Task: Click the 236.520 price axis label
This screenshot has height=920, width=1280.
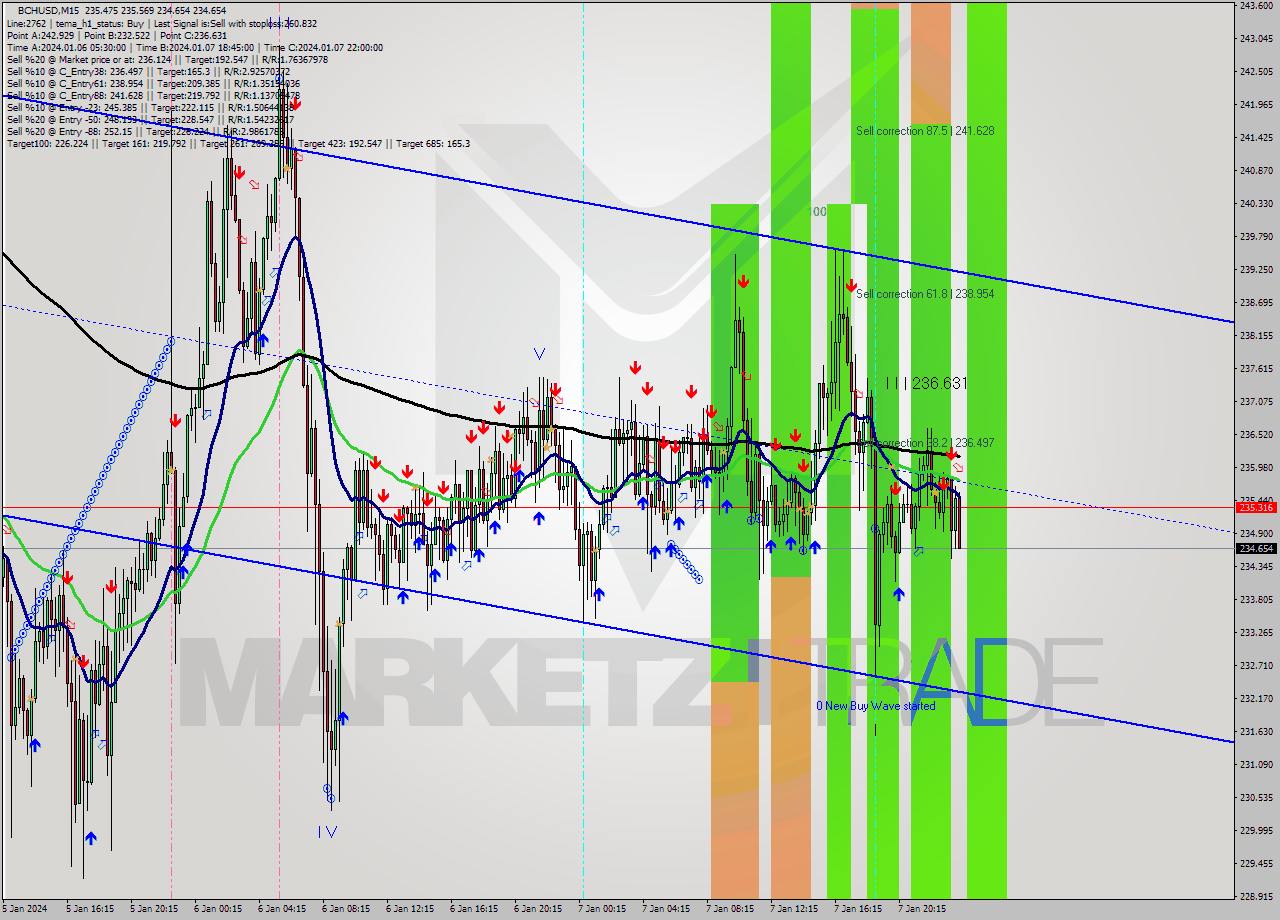Action: (1256, 435)
